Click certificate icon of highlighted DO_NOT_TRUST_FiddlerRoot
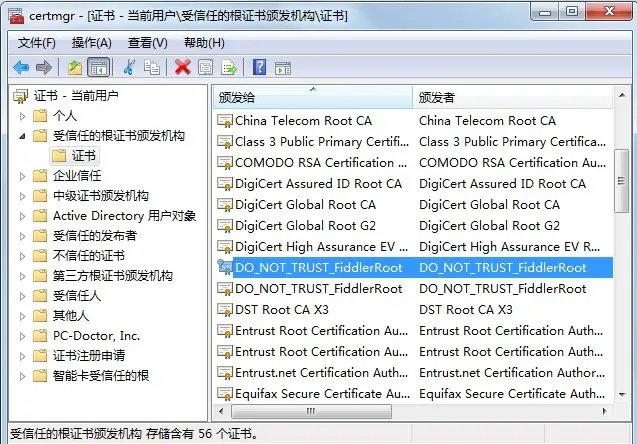Image resolution: width=637 pixels, height=444 pixels. (x=225, y=267)
